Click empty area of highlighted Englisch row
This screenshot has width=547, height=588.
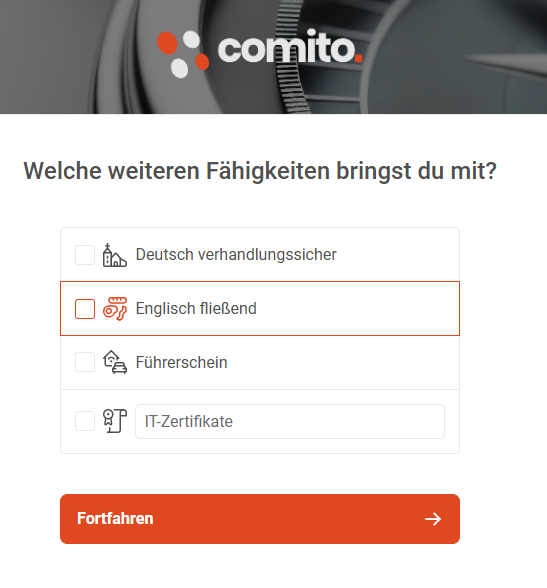[356, 309]
